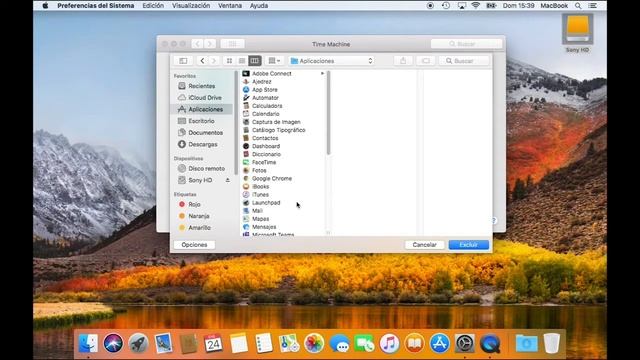Click the Buscar search field in dialog
Screen dimensions: 640x360
[x=464, y=61]
